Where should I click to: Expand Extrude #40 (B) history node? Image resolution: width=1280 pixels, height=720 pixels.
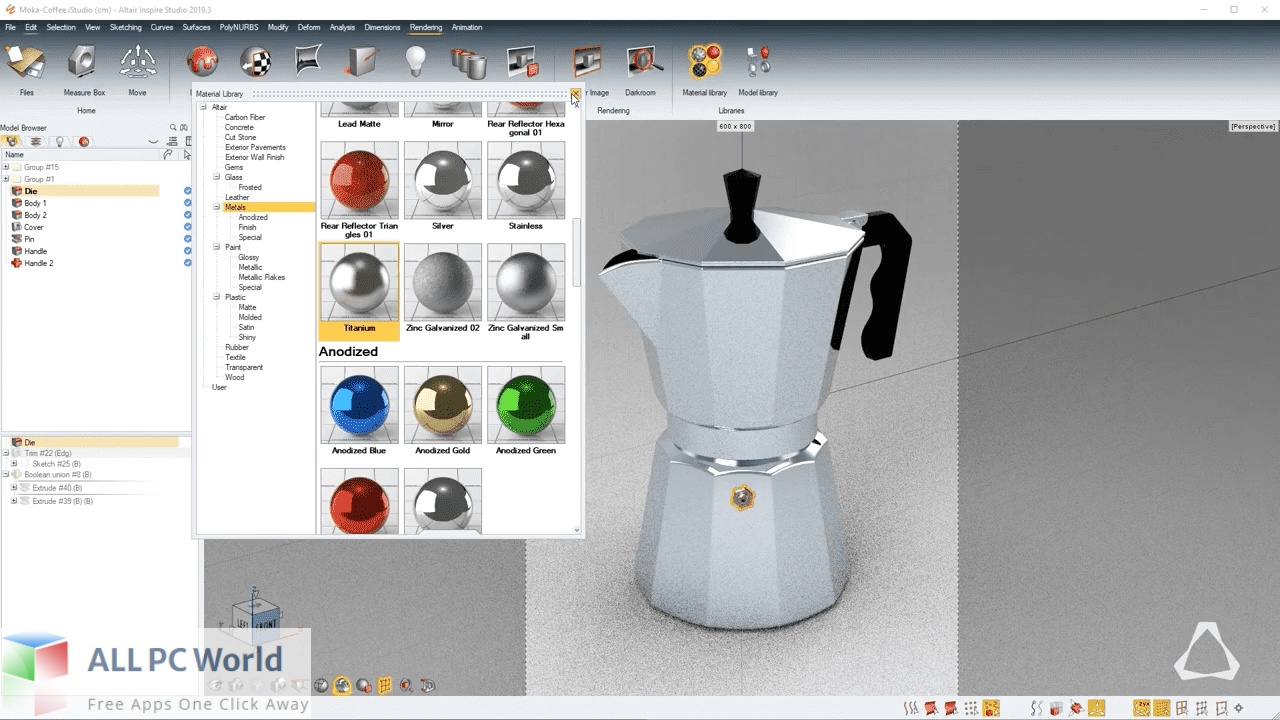[x=14, y=488]
